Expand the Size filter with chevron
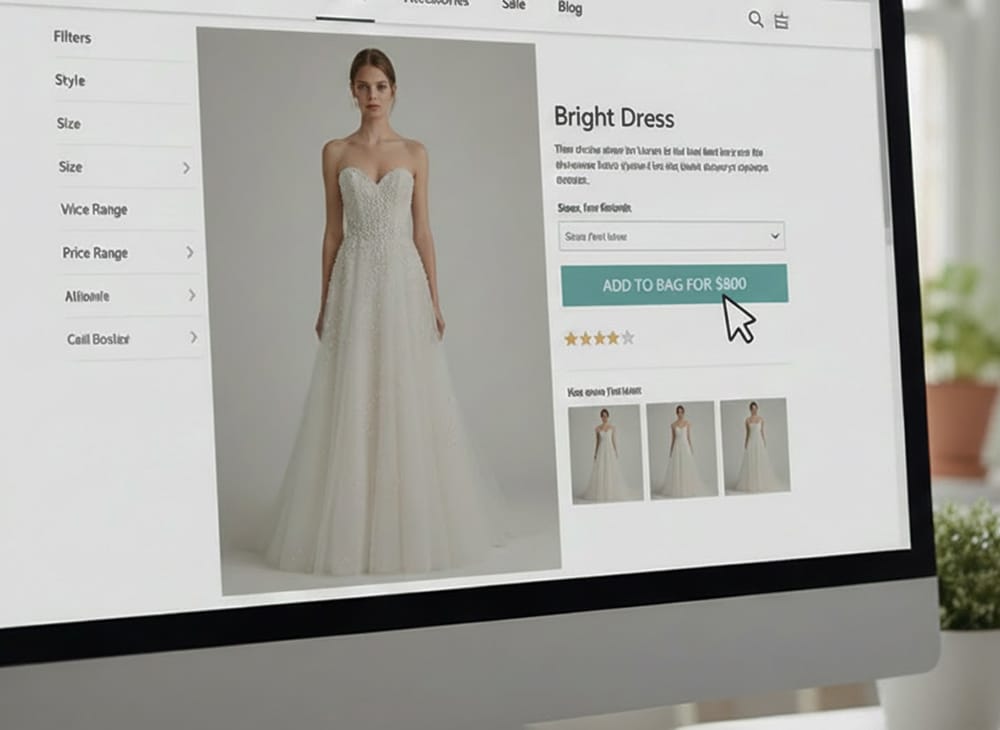 click(x=186, y=168)
